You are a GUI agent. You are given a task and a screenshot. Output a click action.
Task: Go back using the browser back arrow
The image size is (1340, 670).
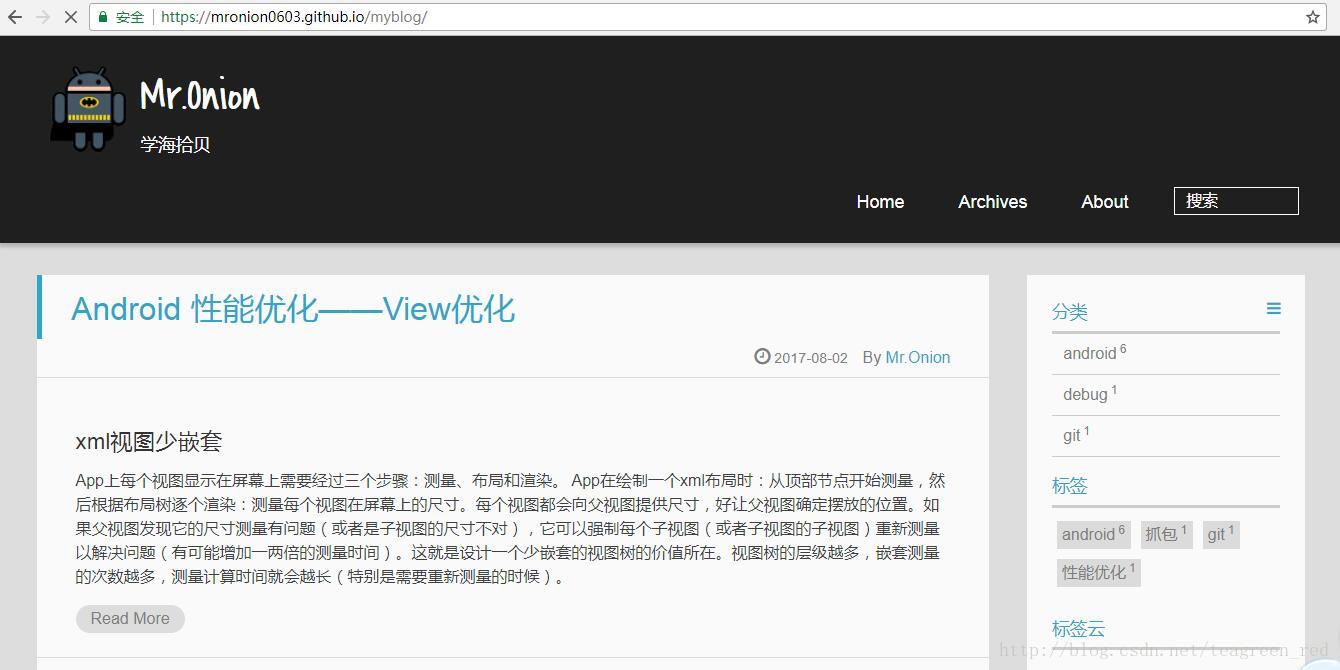tap(15, 17)
